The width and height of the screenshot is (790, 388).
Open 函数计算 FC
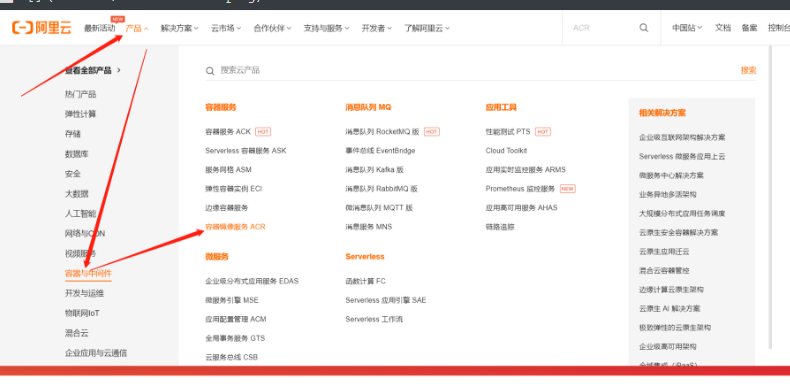point(365,281)
